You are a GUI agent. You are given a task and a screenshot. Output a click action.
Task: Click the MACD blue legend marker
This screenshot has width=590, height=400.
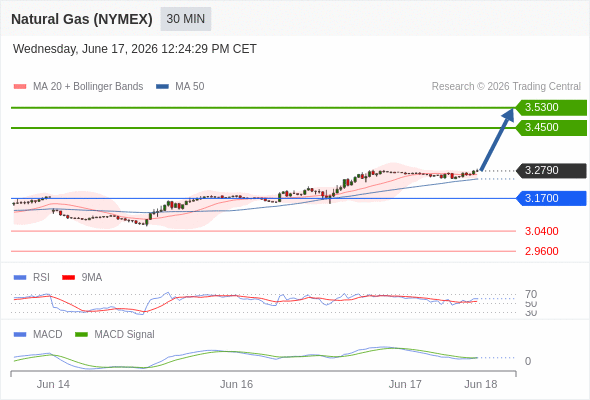20,335
